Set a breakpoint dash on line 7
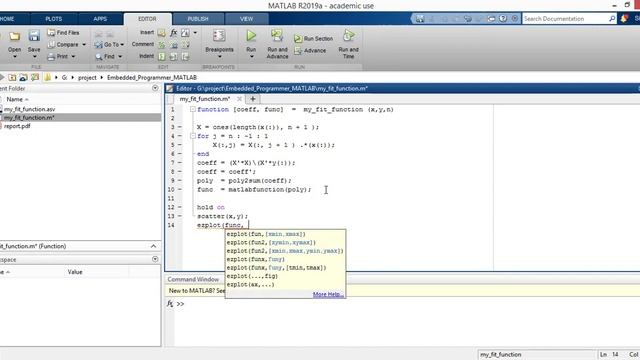 180,163
